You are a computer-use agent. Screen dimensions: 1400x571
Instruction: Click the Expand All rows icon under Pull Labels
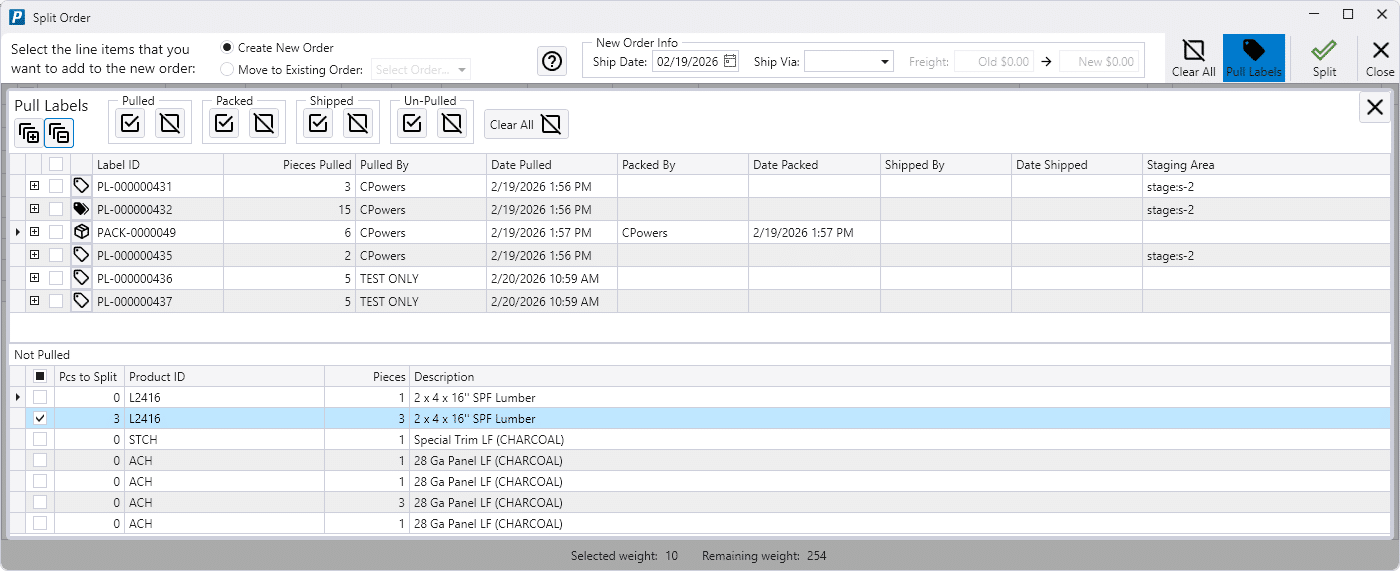click(28, 132)
